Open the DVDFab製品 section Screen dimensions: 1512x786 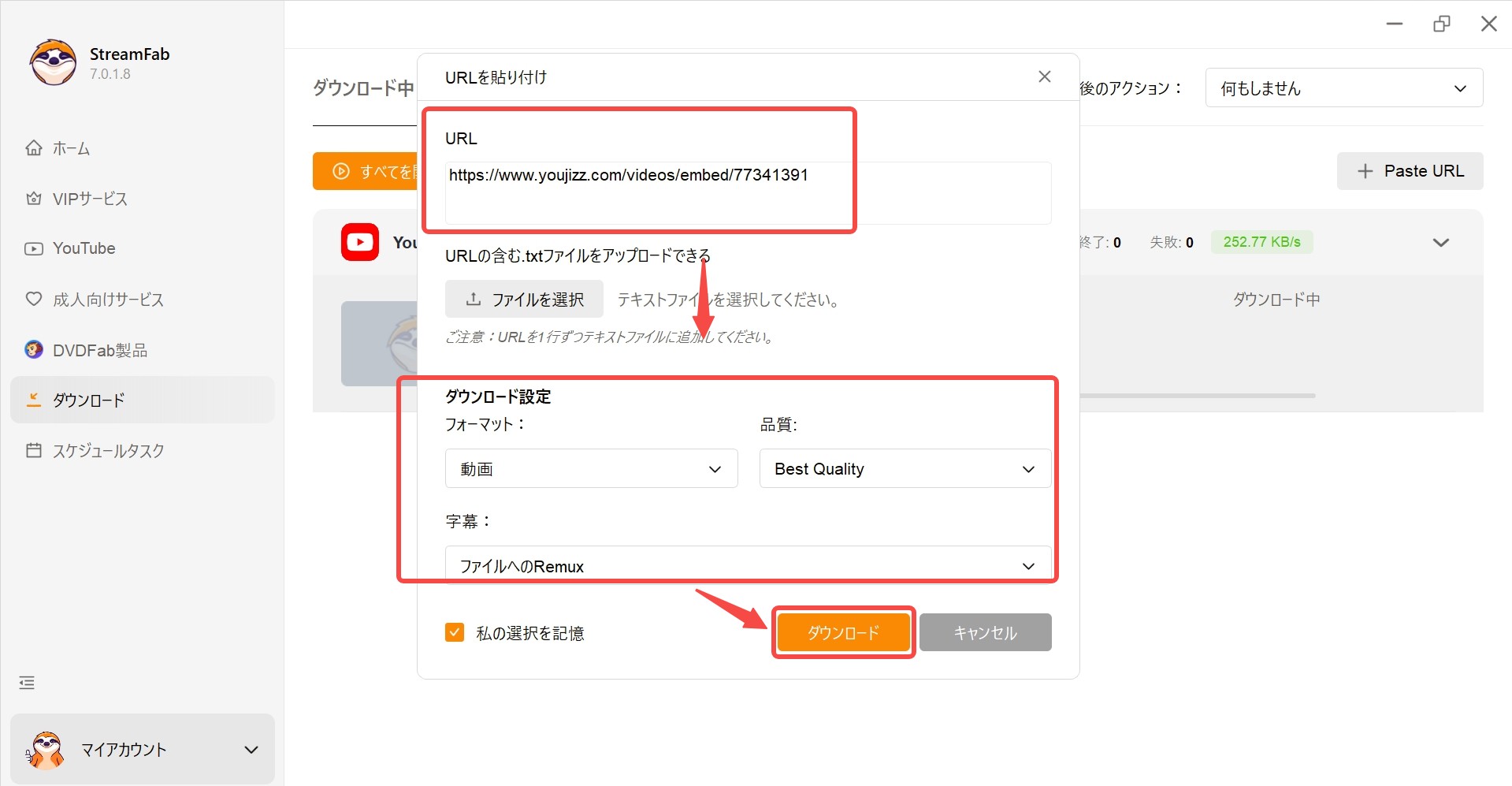coord(100,350)
